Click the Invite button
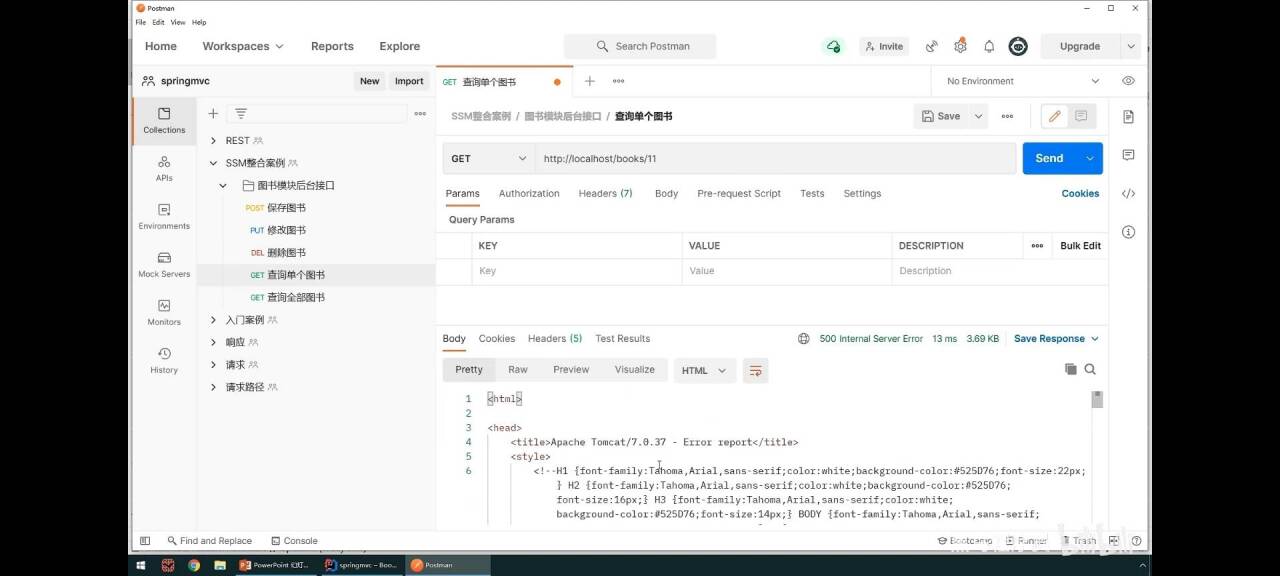The height and width of the screenshot is (576, 1280). pyautogui.click(x=884, y=46)
